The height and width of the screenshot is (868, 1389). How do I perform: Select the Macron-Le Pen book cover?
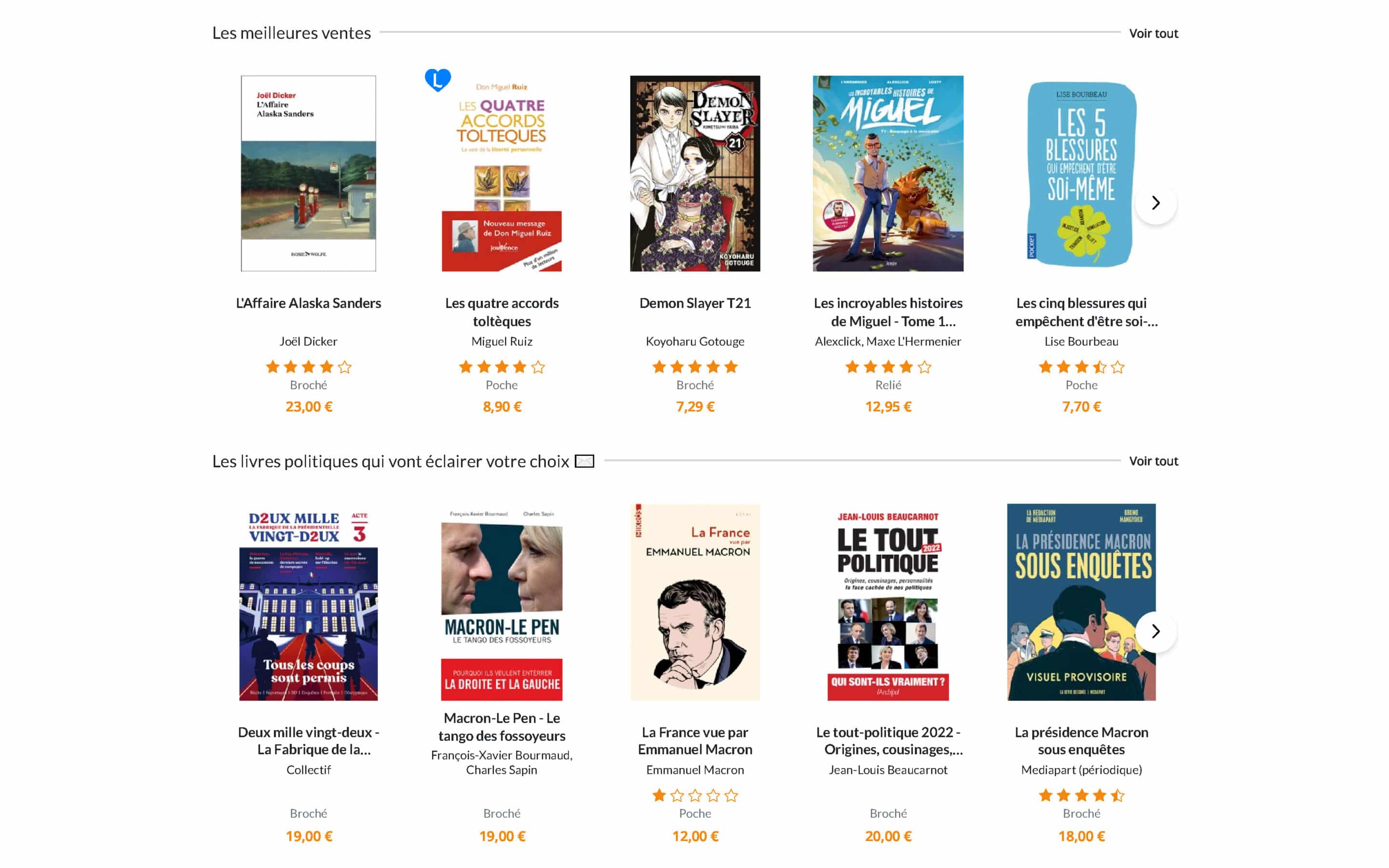pyautogui.click(x=502, y=602)
